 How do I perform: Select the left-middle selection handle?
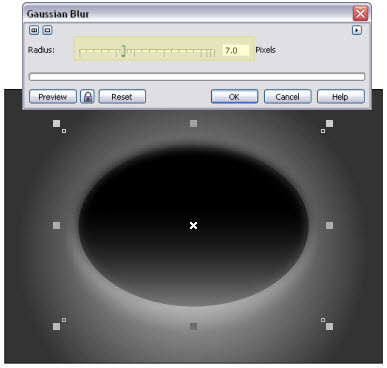pos(57,226)
